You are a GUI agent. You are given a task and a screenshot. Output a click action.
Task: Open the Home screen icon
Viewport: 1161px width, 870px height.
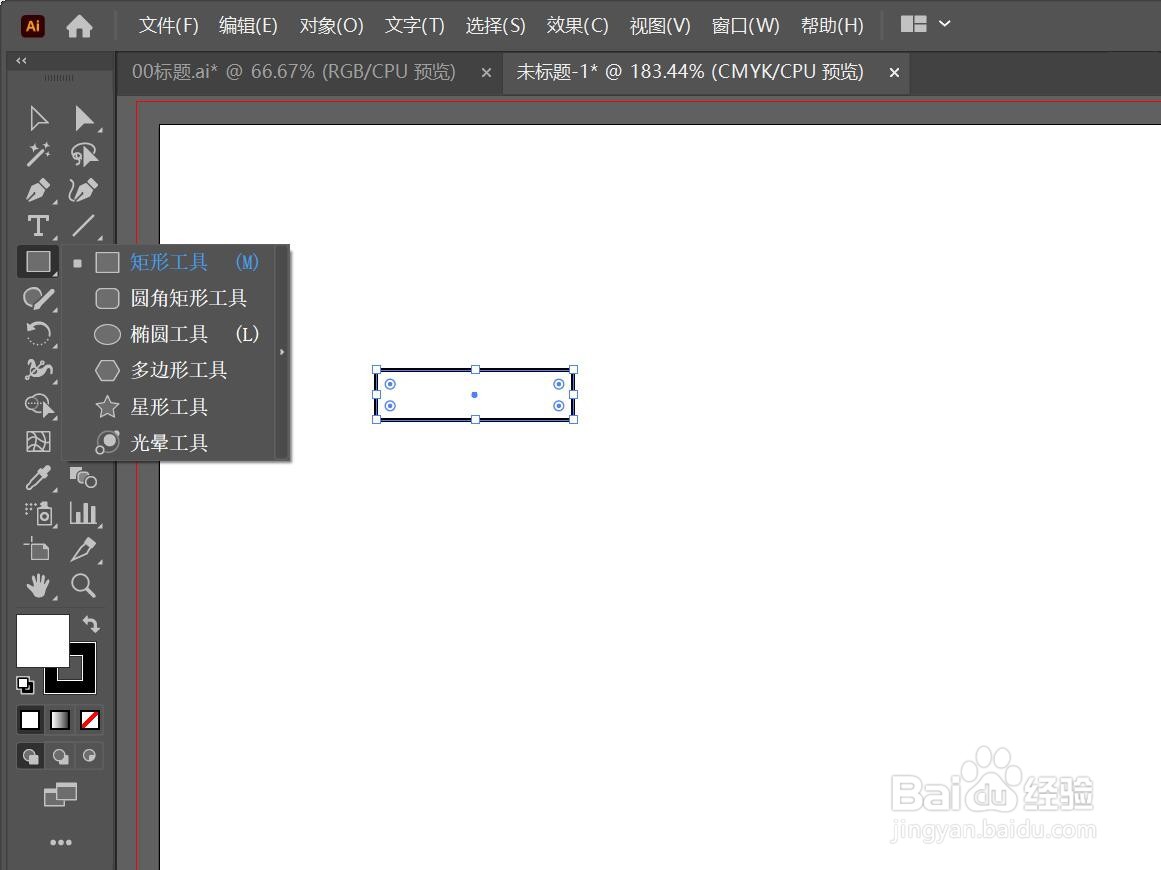click(x=79, y=26)
